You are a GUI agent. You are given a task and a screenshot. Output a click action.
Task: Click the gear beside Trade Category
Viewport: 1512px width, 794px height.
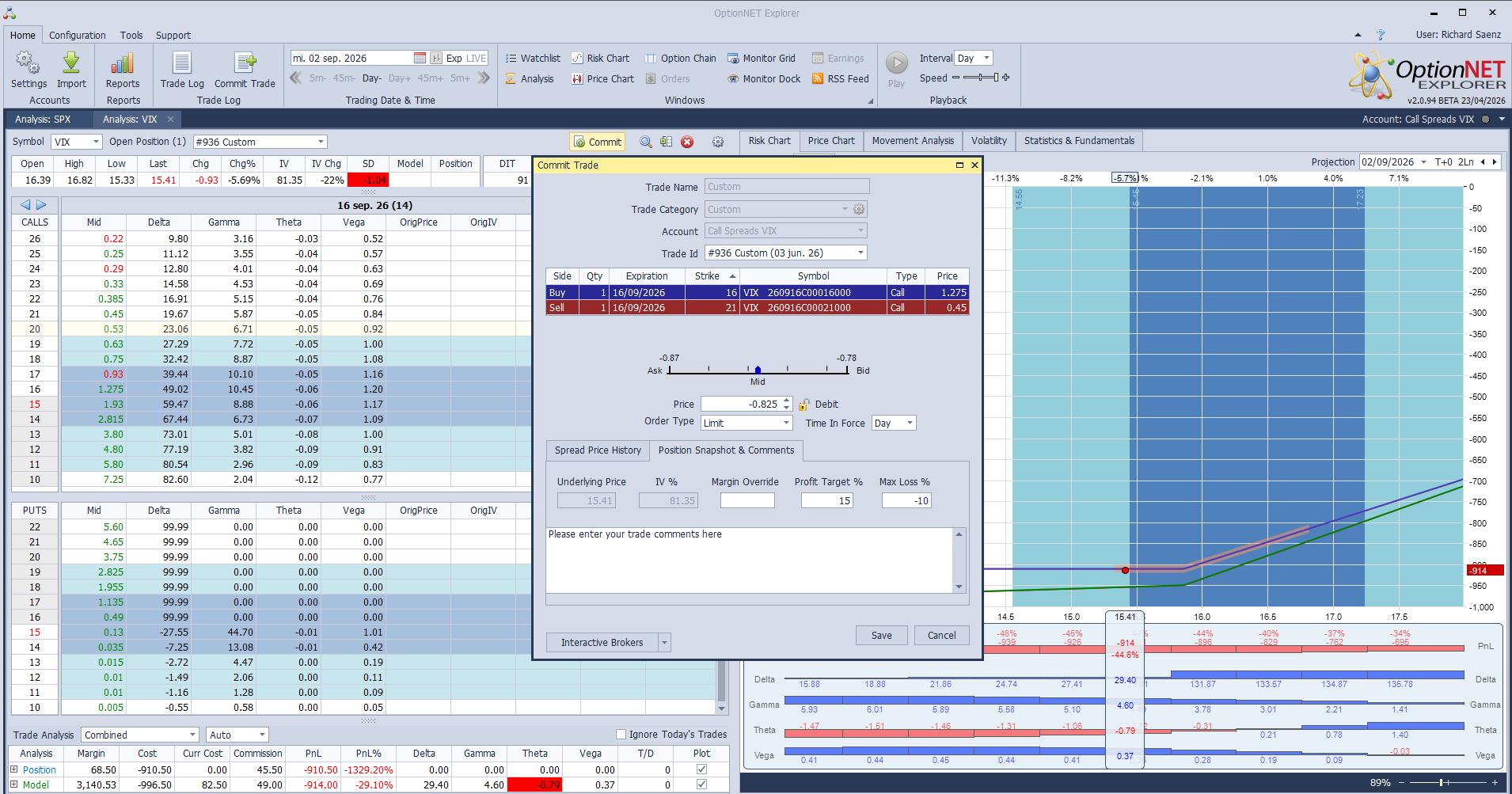859,209
